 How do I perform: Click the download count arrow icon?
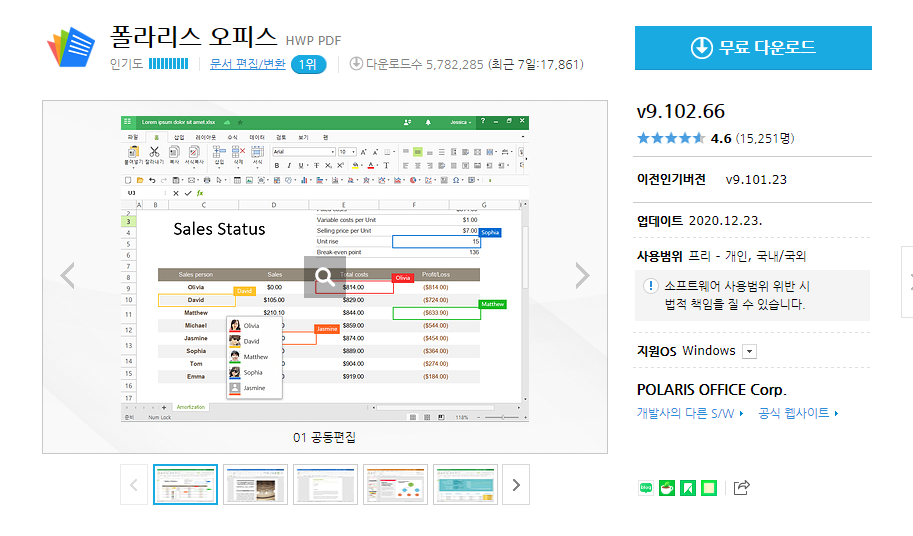(356, 63)
